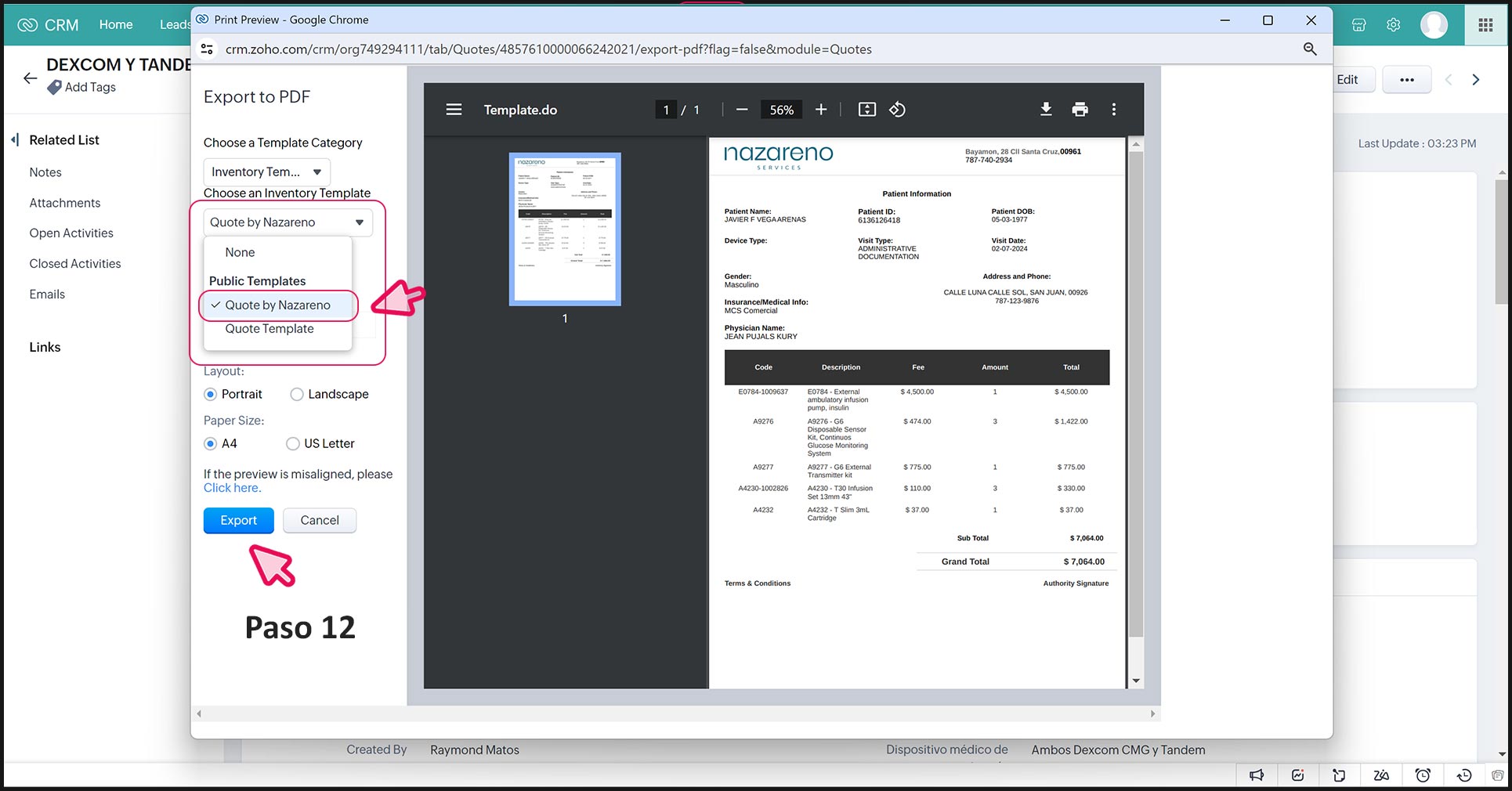
Task: Open the PDF viewer more-options menu
Action: point(1113,110)
